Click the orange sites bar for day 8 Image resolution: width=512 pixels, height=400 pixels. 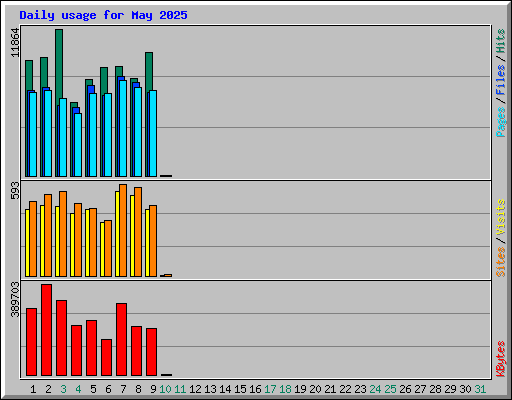click(x=138, y=232)
